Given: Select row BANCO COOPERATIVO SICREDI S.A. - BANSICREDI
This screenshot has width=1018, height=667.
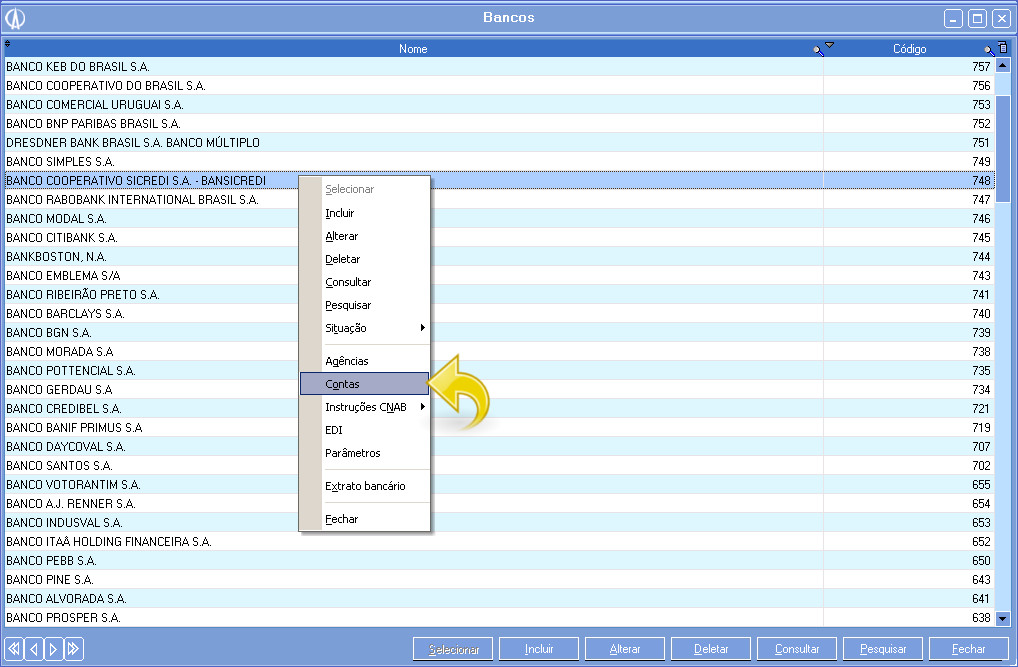Looking at the screenshot, I should tap(499, 181).
